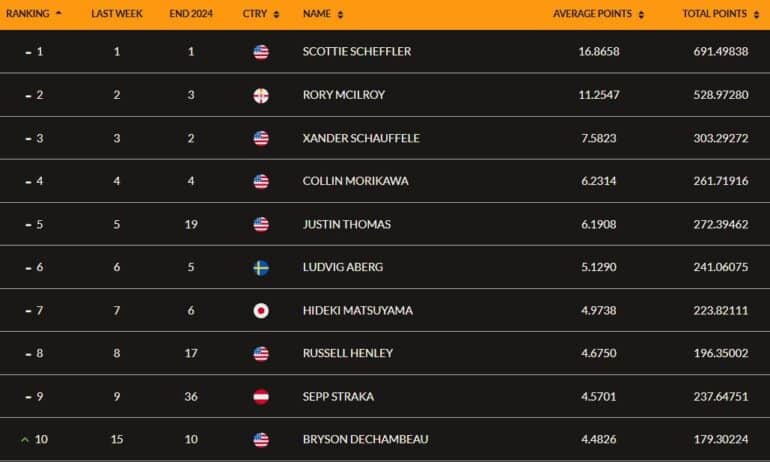
Task: Click the USA flag next to Justin Thomas
Action: (261, 224)
